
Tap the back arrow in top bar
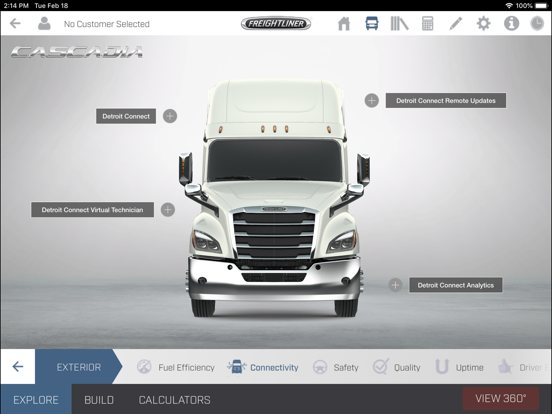15,24
